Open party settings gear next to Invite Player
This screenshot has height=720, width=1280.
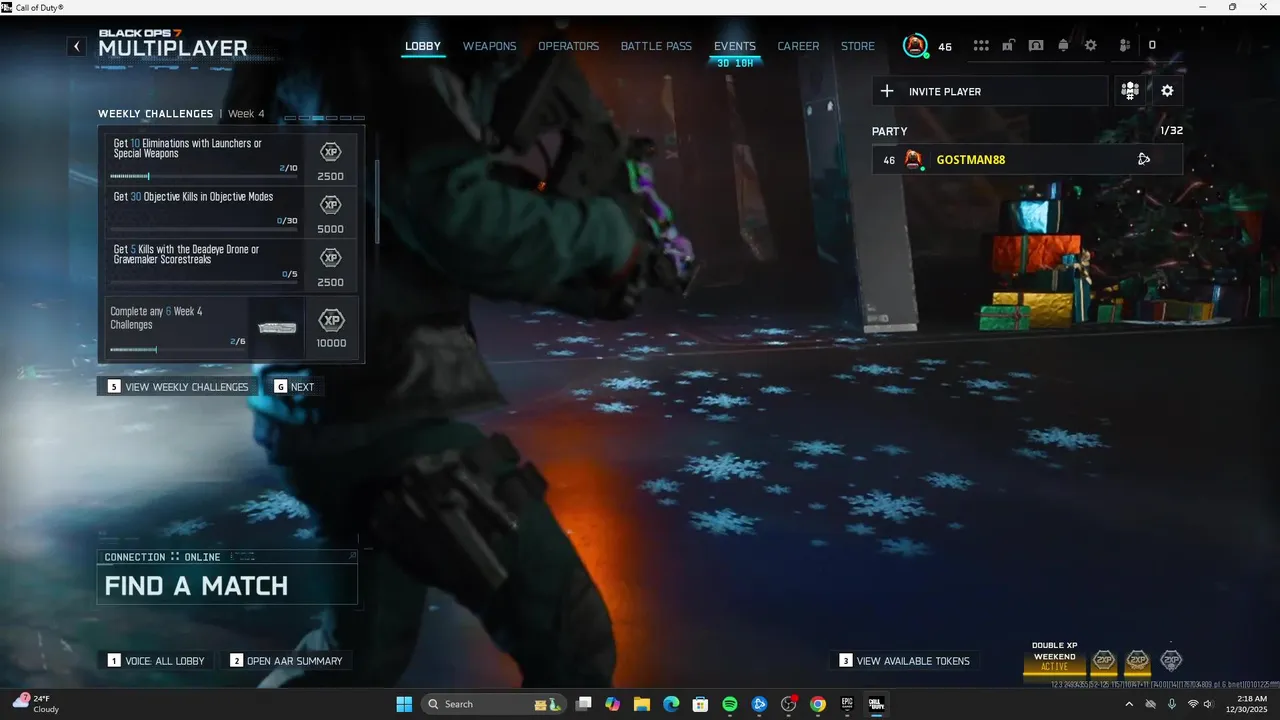point(1167,91)
